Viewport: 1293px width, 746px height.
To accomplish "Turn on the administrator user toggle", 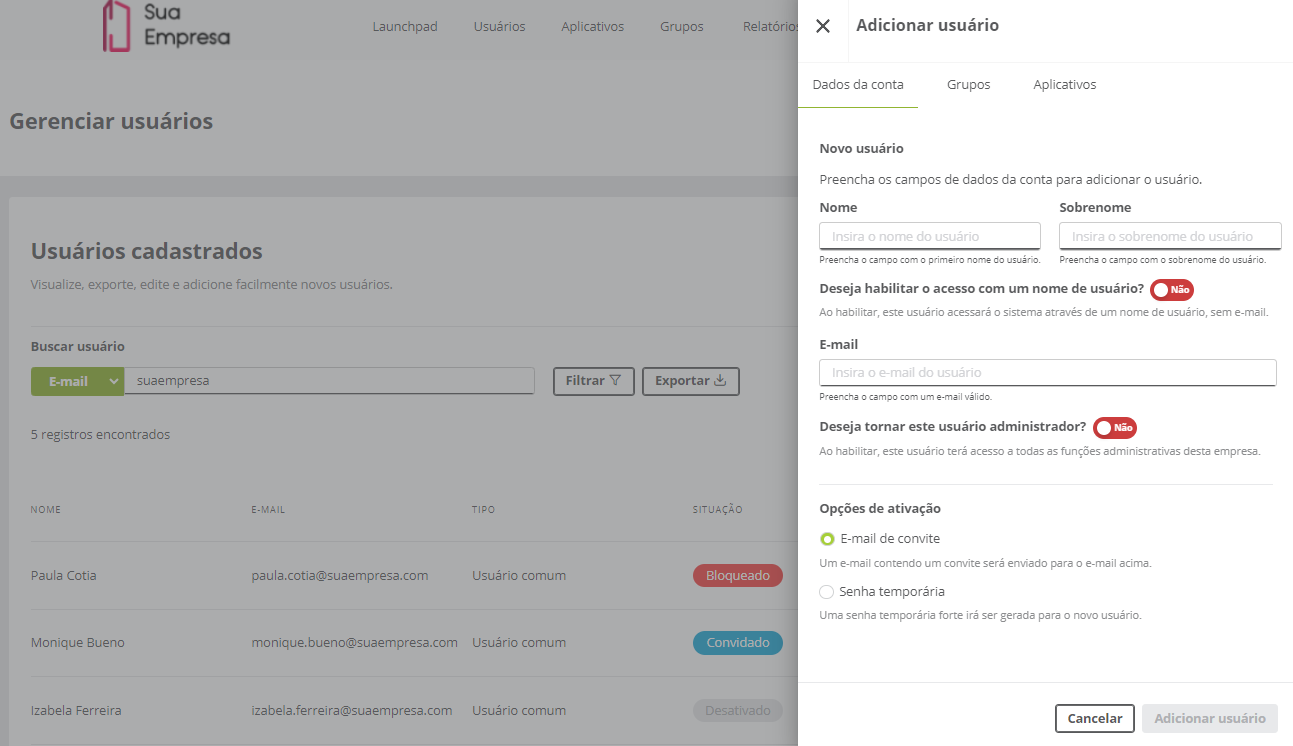I will 1114,428.
